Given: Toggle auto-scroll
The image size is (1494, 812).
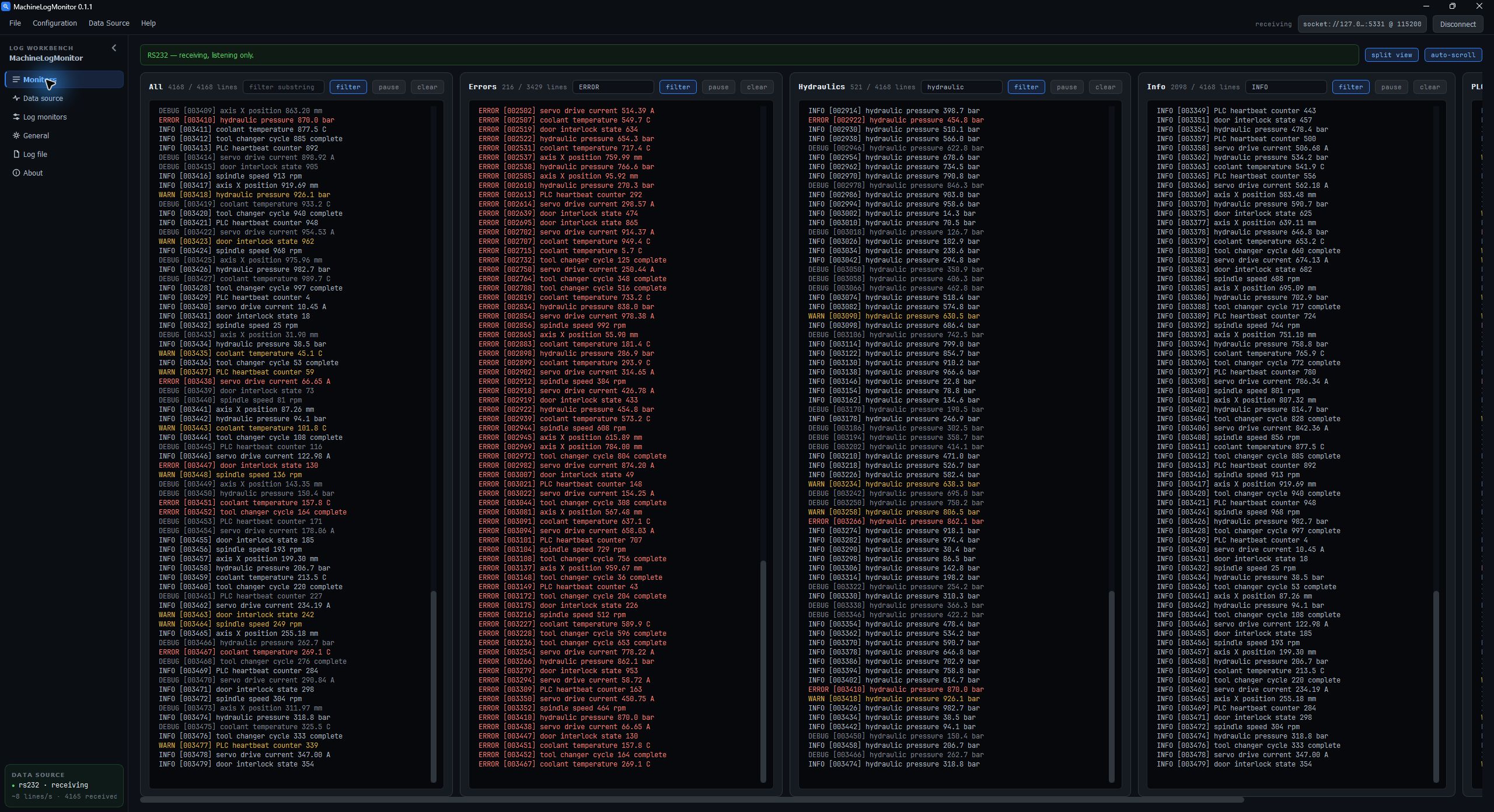Looking at the screenshot, I should [1453, 55].
